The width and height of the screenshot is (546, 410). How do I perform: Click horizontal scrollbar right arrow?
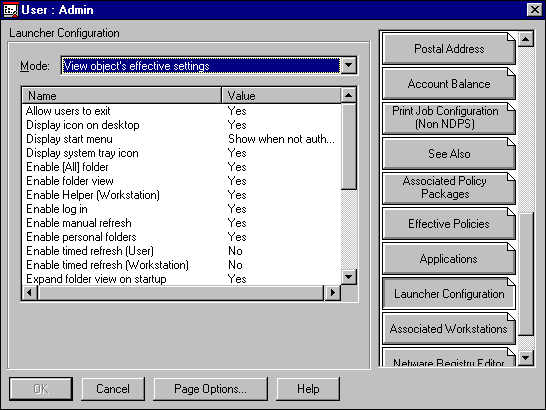click(x=332, y=293)
